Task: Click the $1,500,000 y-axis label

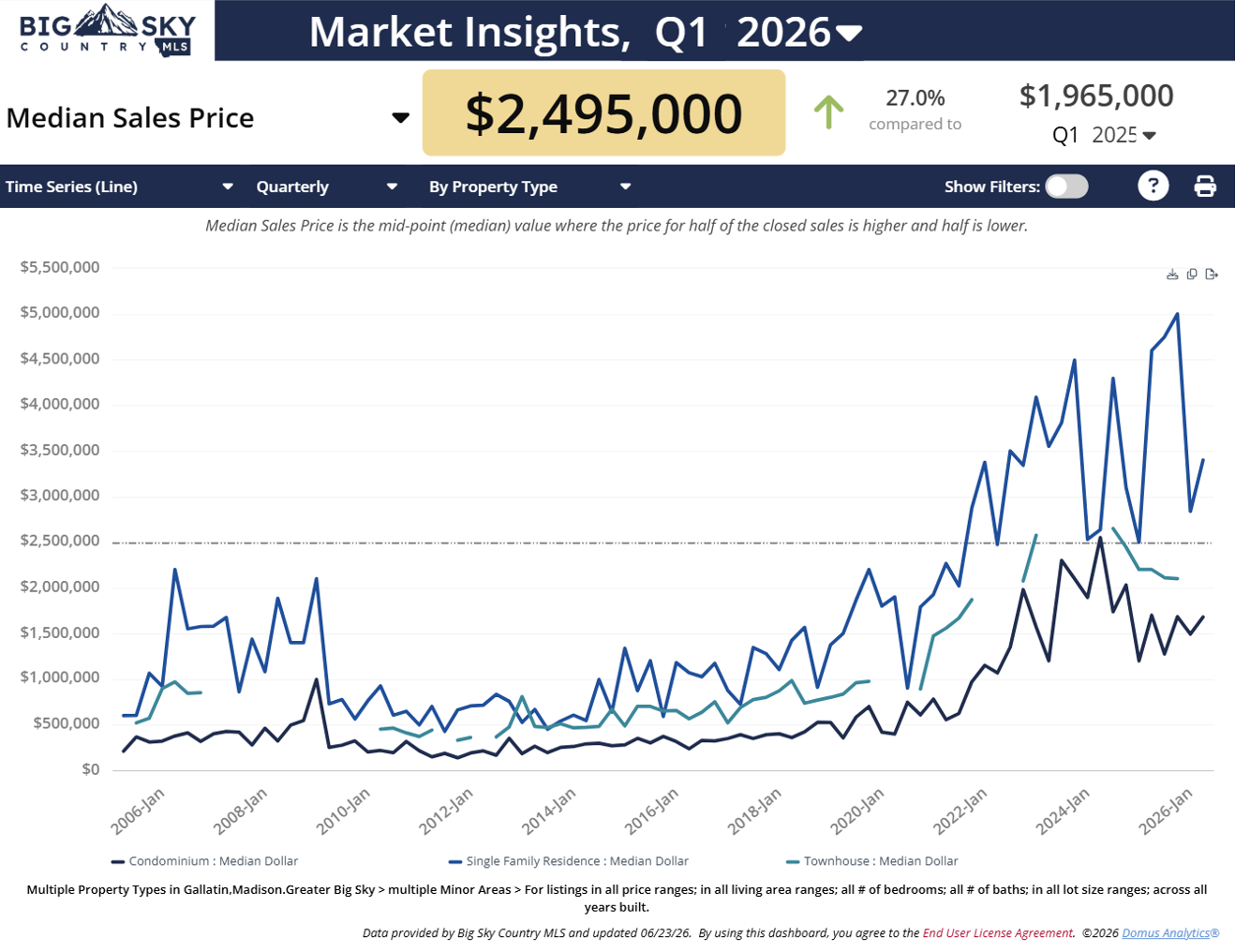Action: point(60,632)
